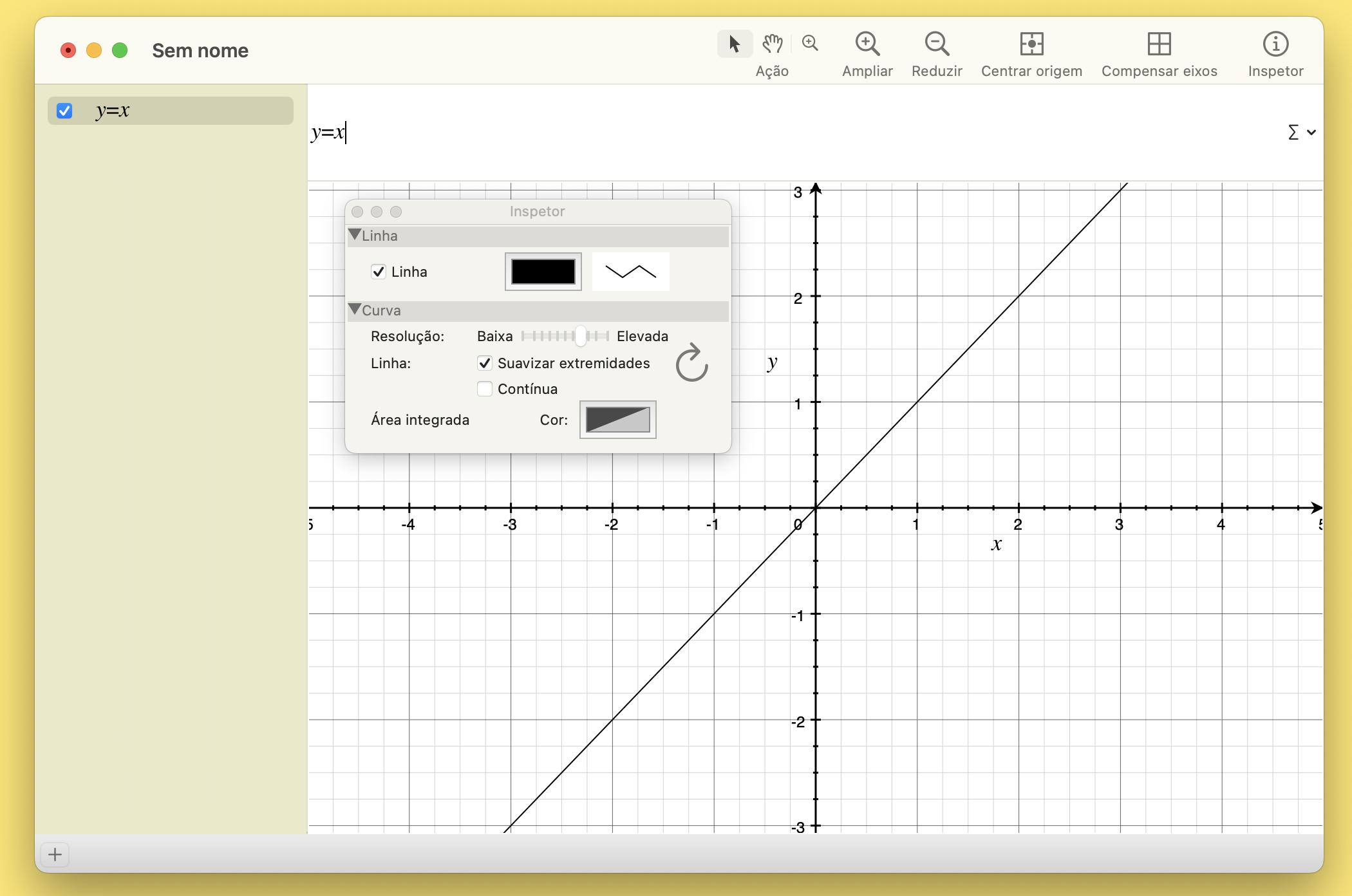Viewport: 1352px width, 896px height.
Task: Enable the Contínua checkbox
Action: pyautogui.click(x=485, y=389)
